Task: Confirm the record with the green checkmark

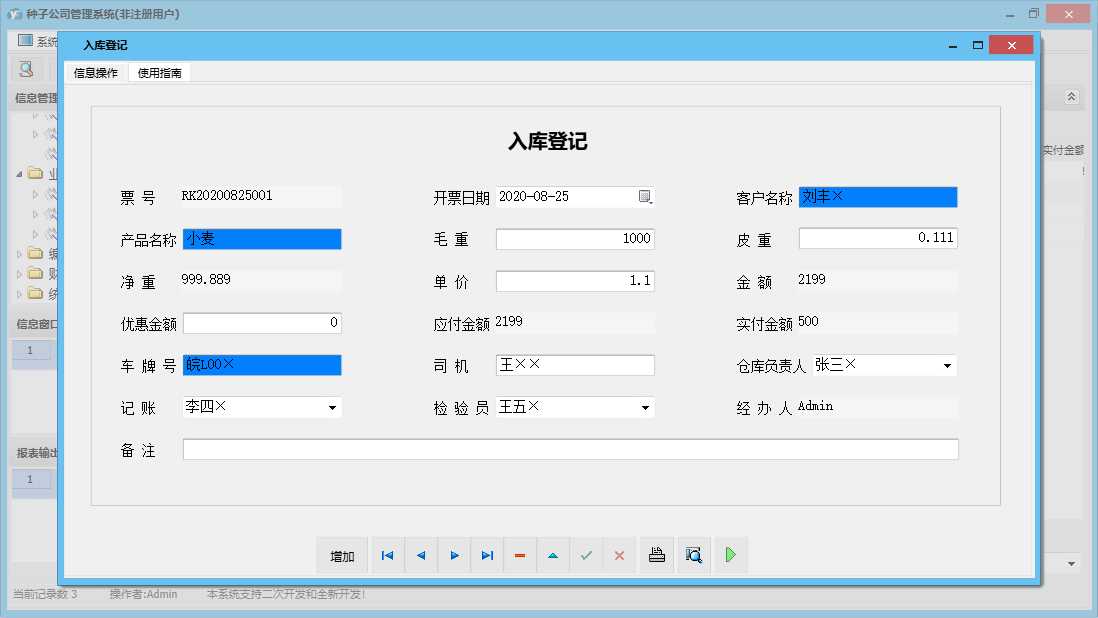Action: pyautogui.click(x=586, y=555)
